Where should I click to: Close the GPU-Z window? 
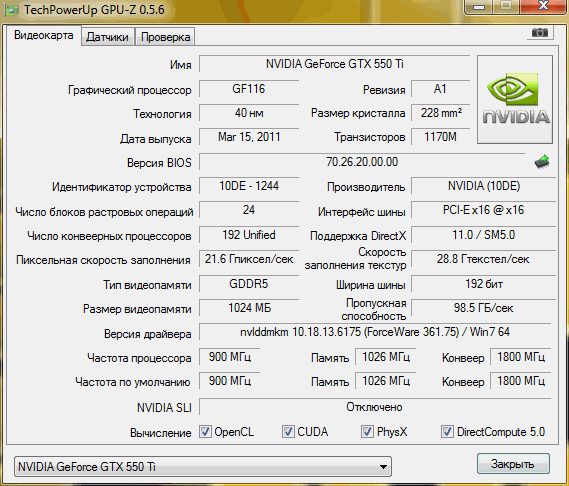pos(543,7)
